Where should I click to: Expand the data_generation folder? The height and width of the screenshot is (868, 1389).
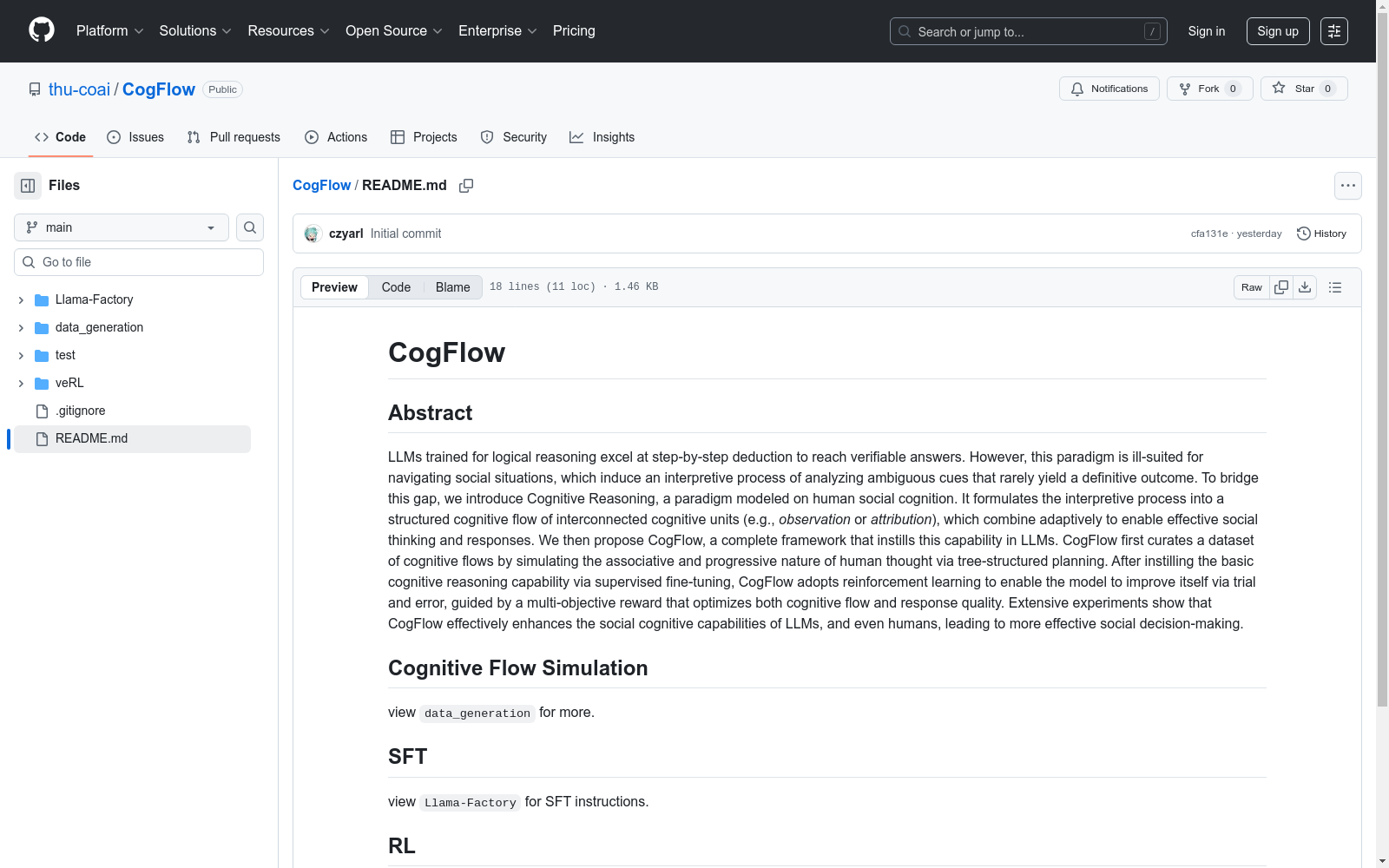(21, 328)
